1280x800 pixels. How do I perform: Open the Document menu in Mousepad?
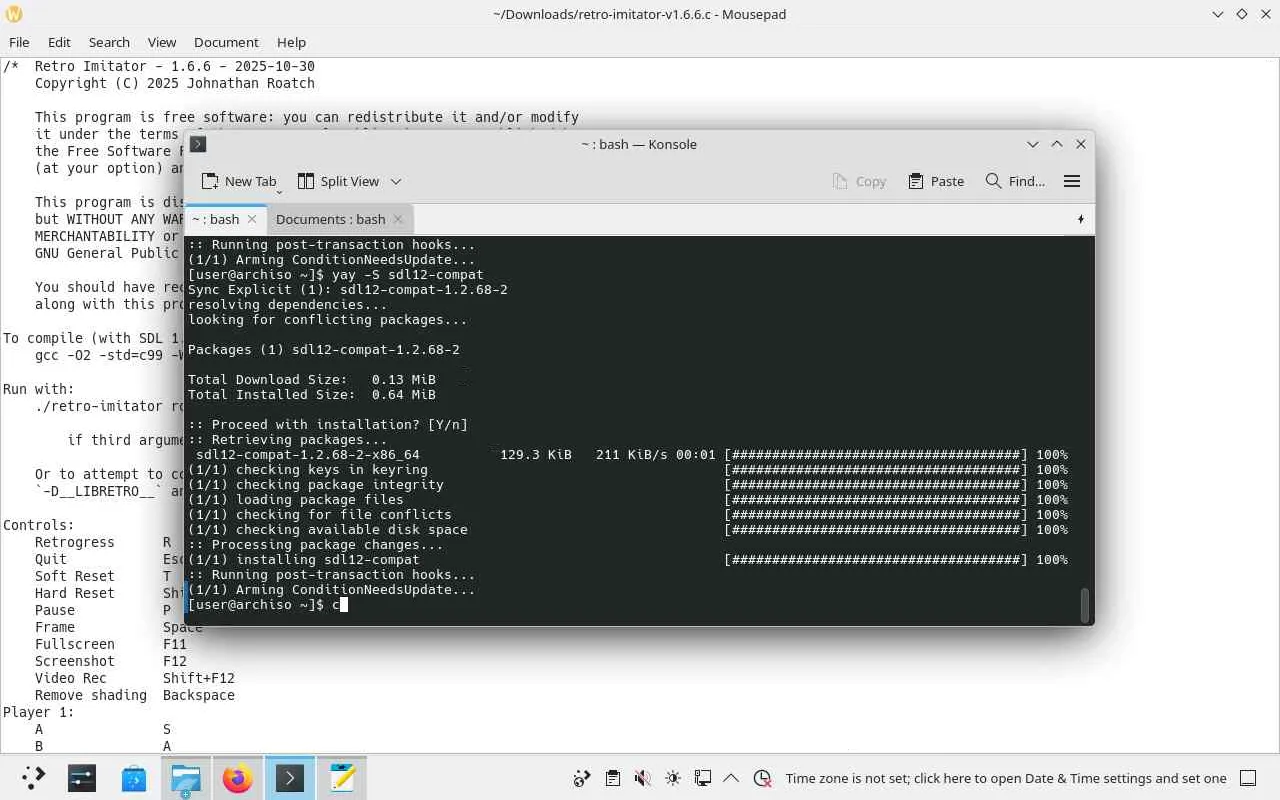tap(226, 42)
